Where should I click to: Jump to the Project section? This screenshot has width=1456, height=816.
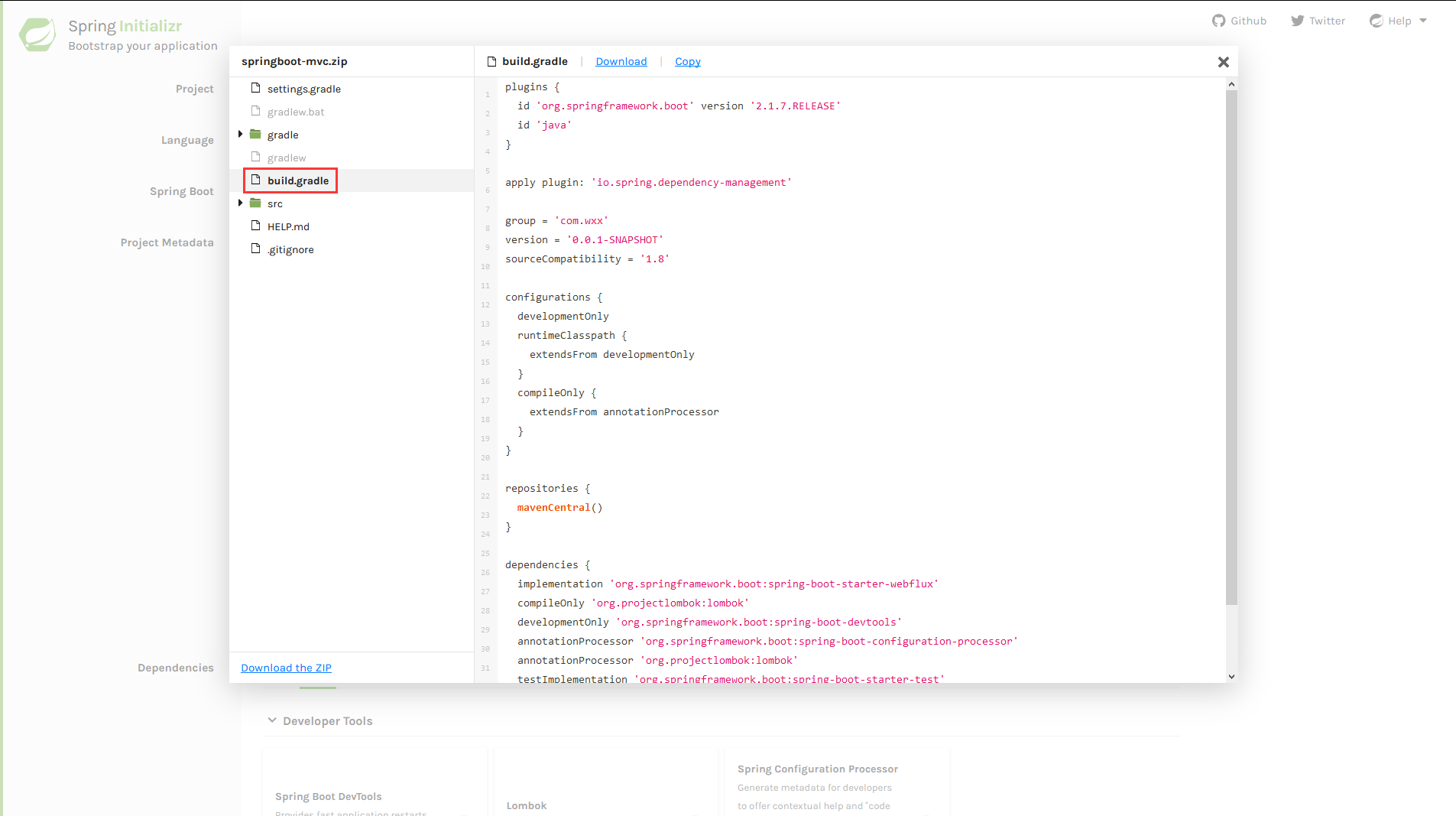(194, 89)
